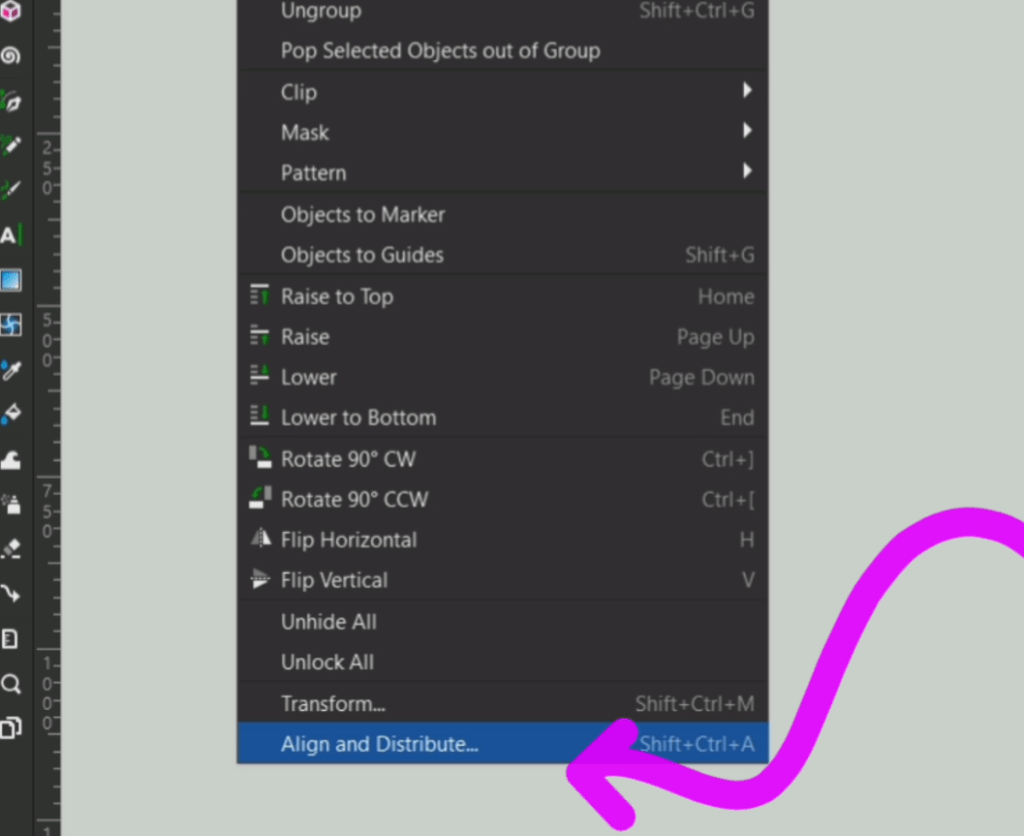Select the Mesh gradient tool
Viewport: 1024px width, 836px height.
point(11,324)
